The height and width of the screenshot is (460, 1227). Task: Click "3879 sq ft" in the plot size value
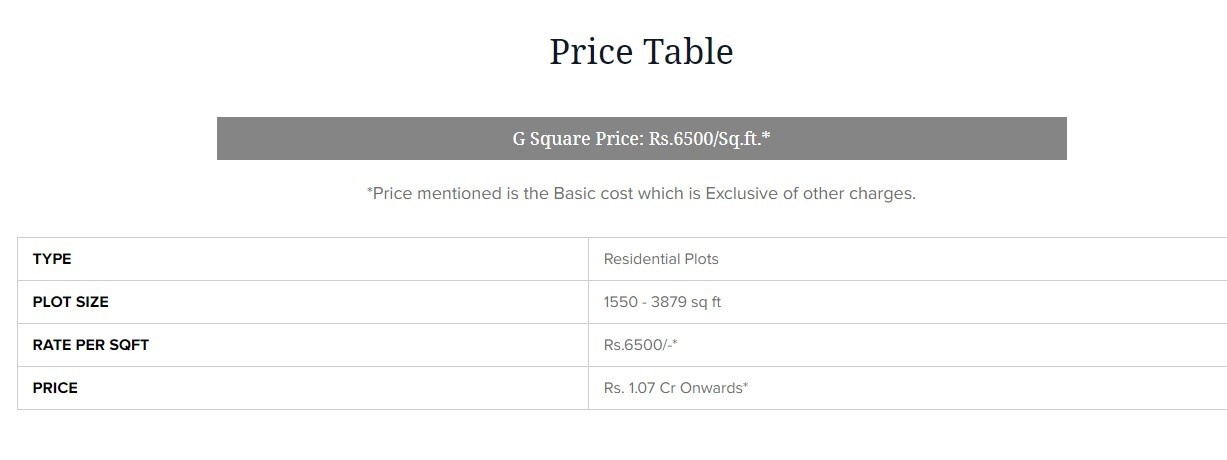[686, 302]
